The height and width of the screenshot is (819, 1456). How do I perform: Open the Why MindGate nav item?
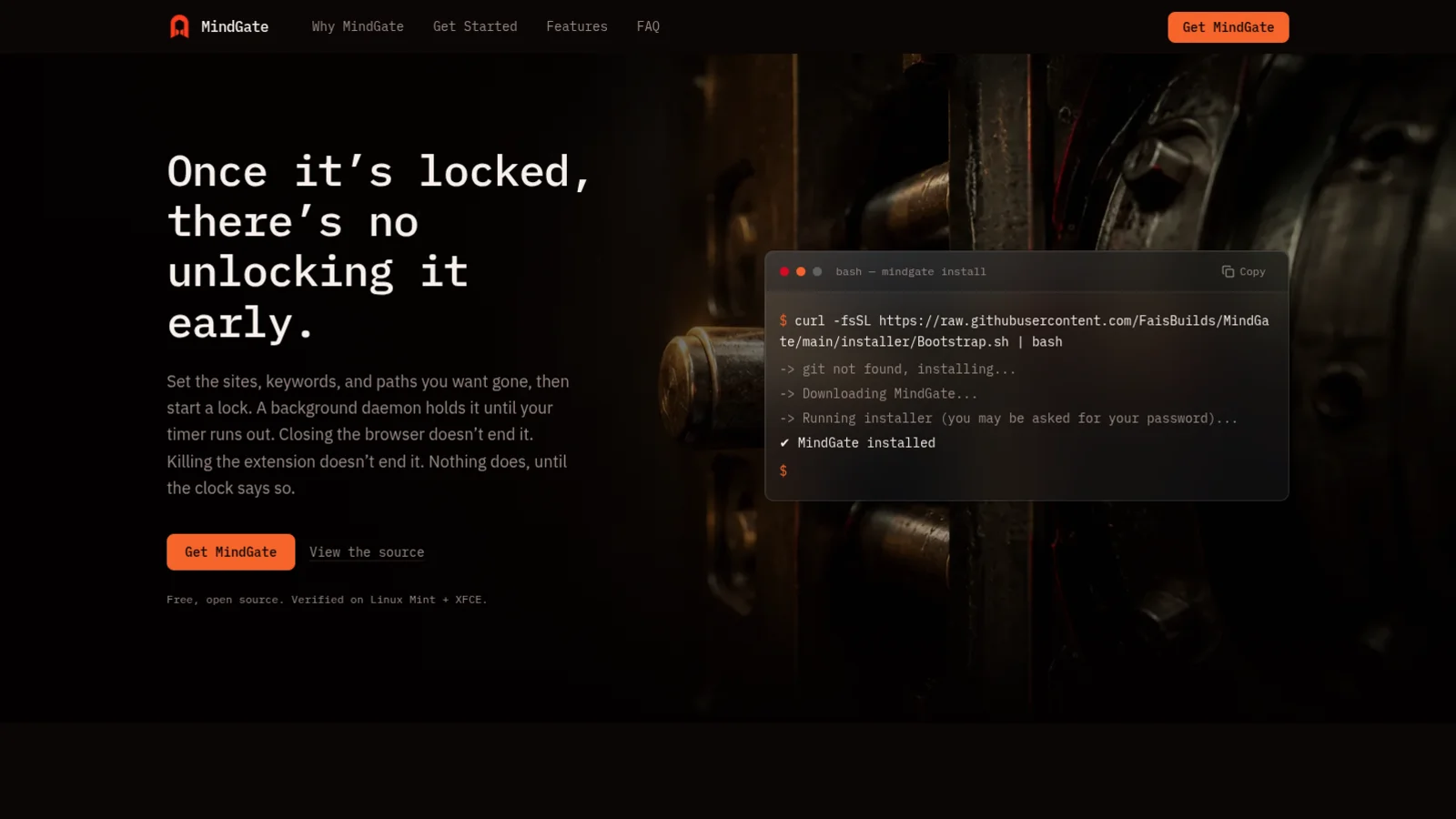(x=358, y=26)
